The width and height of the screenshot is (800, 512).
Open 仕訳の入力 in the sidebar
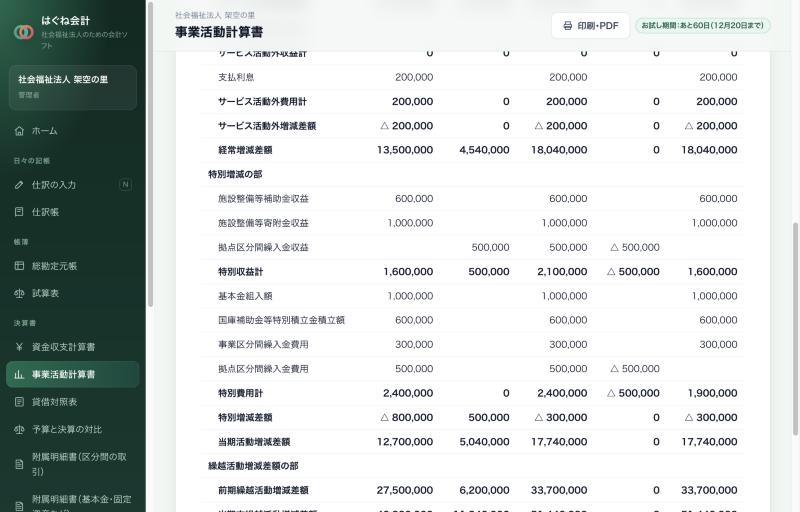[72, 185]
